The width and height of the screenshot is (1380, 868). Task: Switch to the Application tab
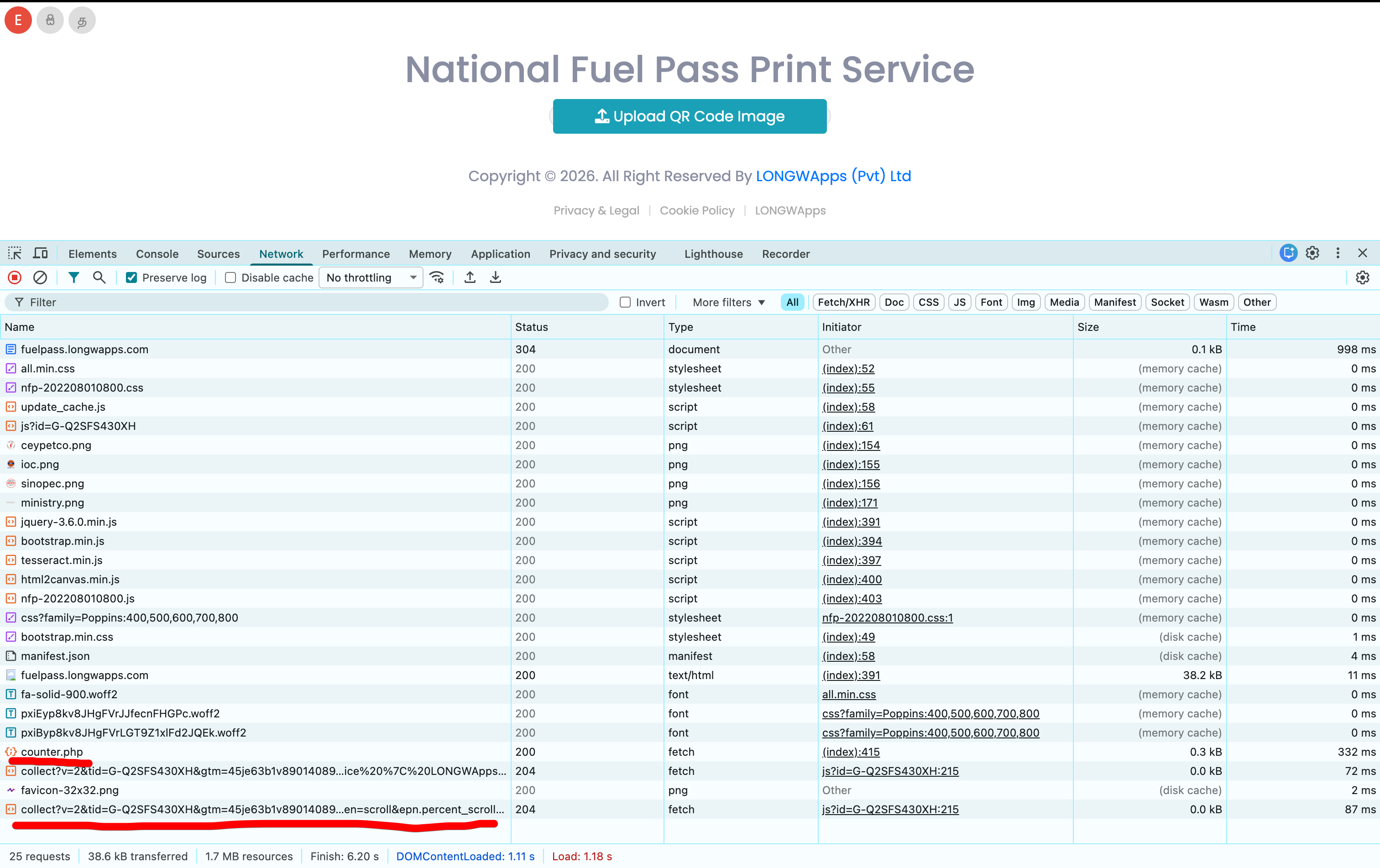[x=500, y=254]
